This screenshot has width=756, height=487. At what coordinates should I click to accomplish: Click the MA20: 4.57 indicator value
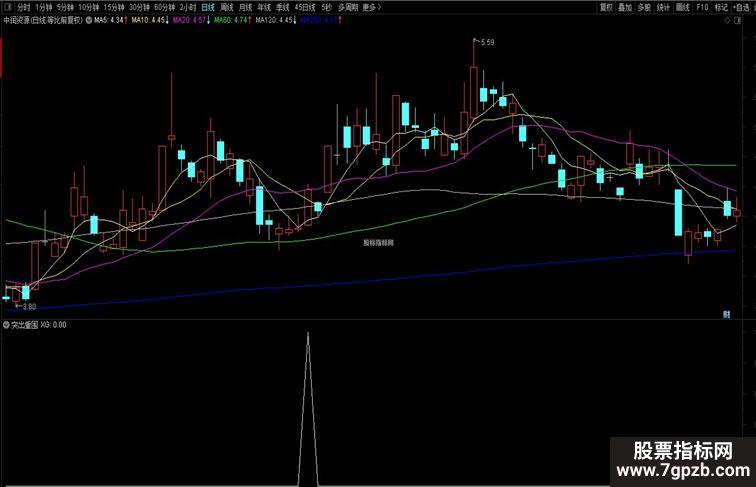pos(189,20)
